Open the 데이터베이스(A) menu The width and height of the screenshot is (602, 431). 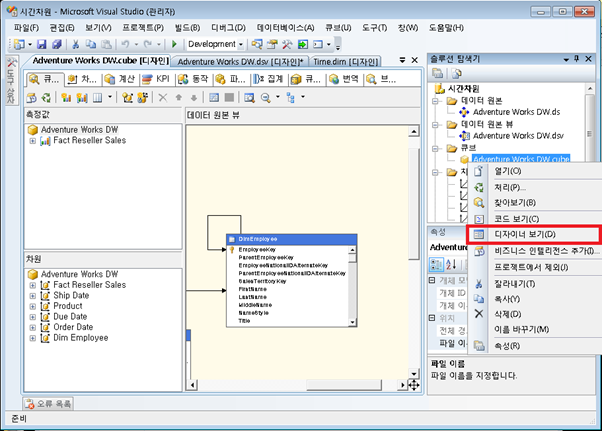tap(285, 28)
